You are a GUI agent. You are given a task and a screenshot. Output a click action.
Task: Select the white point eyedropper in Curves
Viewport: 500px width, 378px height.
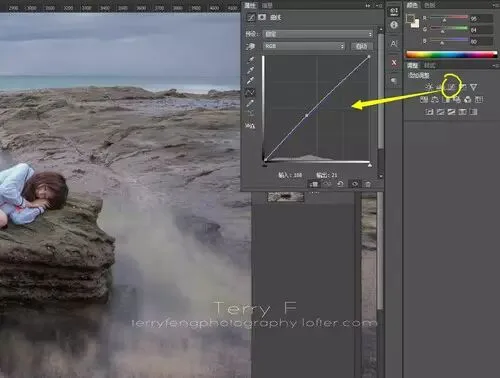250,81
